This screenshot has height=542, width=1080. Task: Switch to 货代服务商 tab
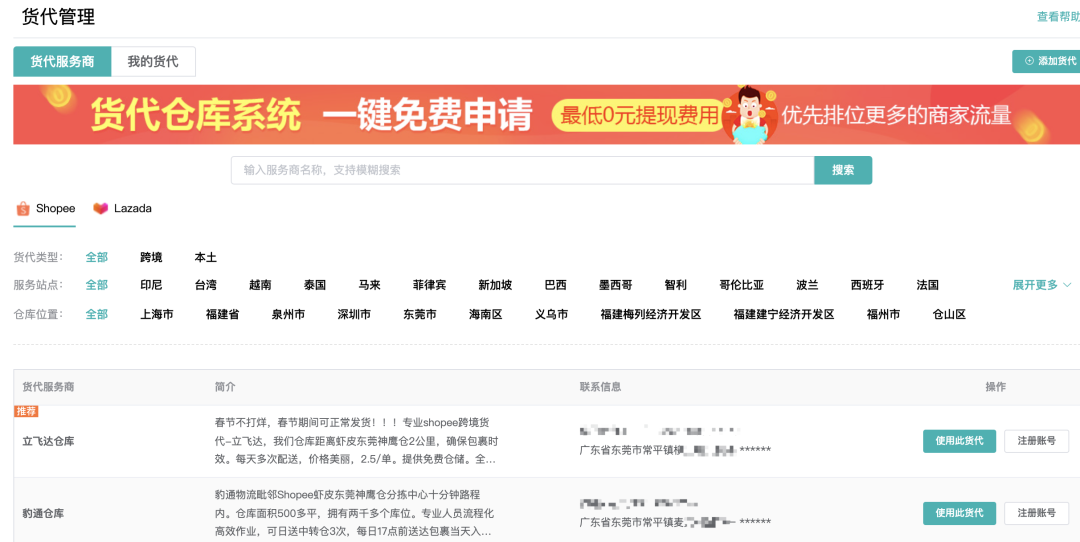coord(62,61)
